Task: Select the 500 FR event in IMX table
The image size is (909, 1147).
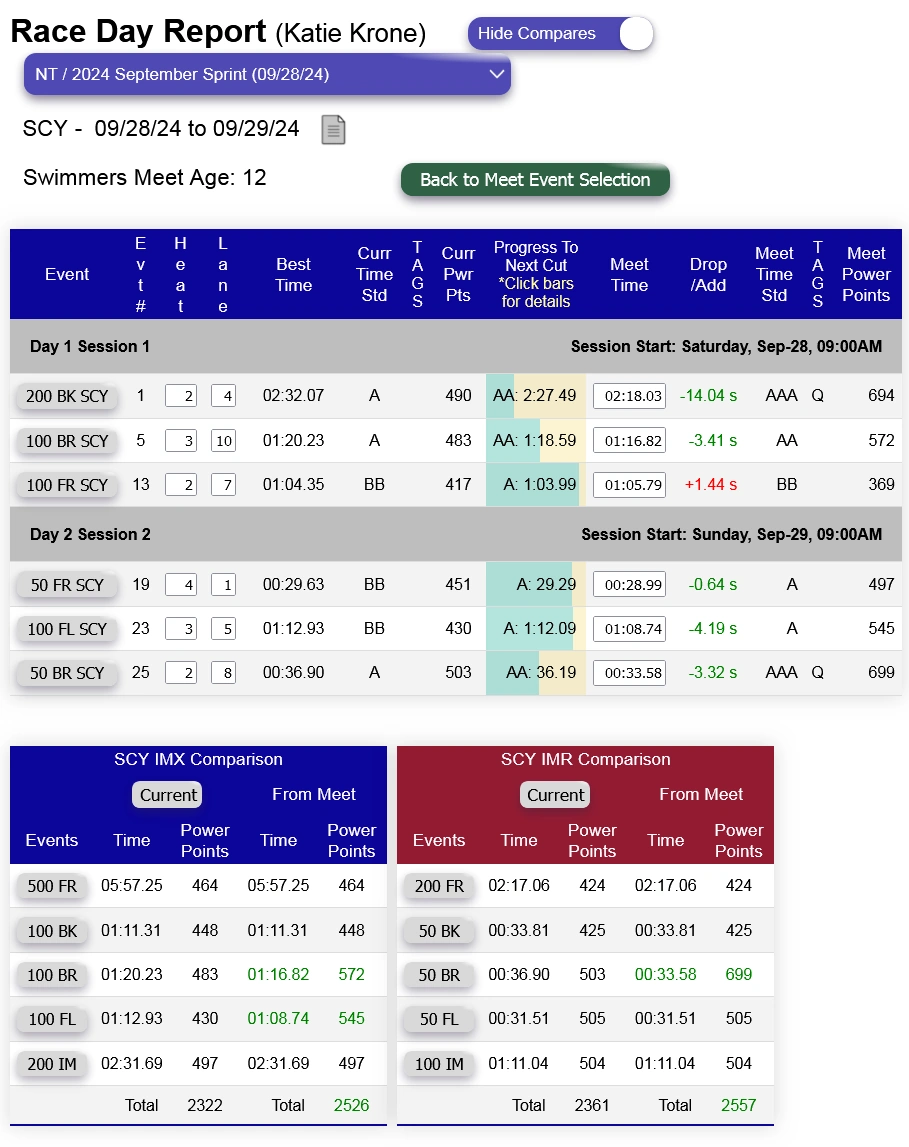Action: click(52, 886)
